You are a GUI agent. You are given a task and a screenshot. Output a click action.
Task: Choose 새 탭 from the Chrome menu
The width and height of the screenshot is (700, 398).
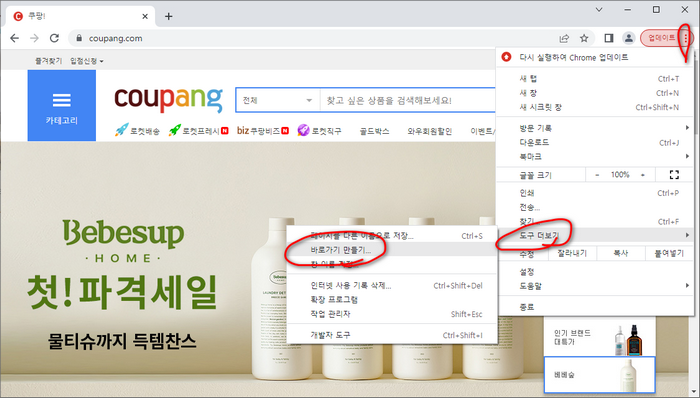[594, 79]
